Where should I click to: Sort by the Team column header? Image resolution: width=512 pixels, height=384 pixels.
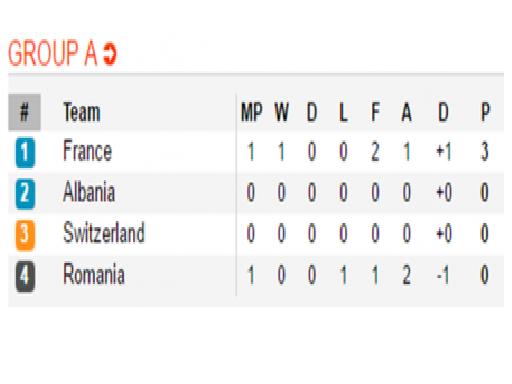point(82,112)
